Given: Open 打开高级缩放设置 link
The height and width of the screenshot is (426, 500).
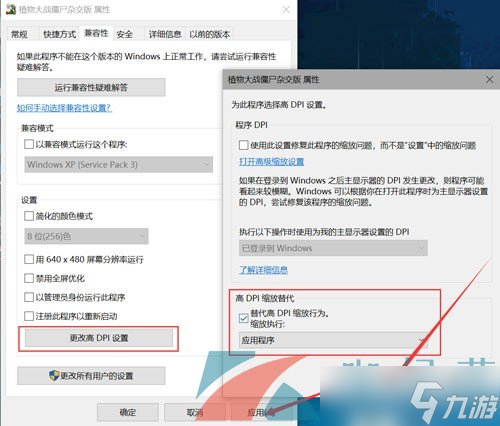Looking at the screenshot, I should (x=271, y=162).
